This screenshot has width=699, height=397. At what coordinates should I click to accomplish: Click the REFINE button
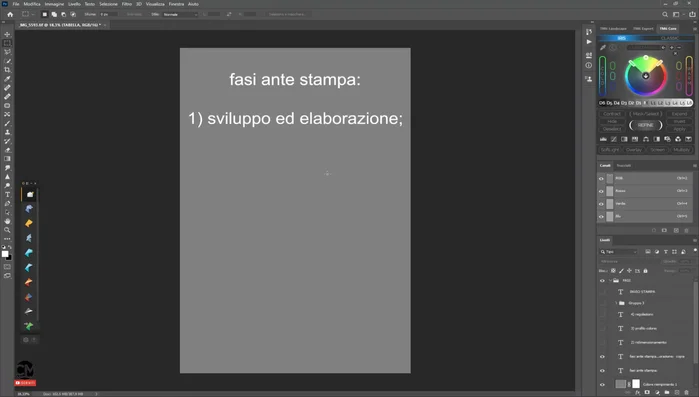pos(646,125)
